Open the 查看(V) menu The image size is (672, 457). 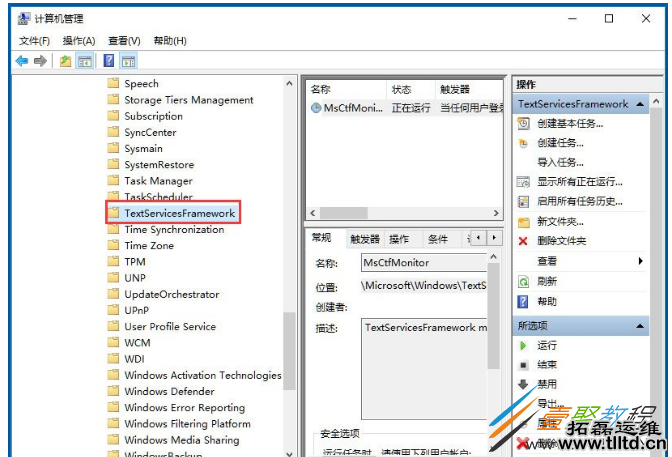[x=124, y=41]
